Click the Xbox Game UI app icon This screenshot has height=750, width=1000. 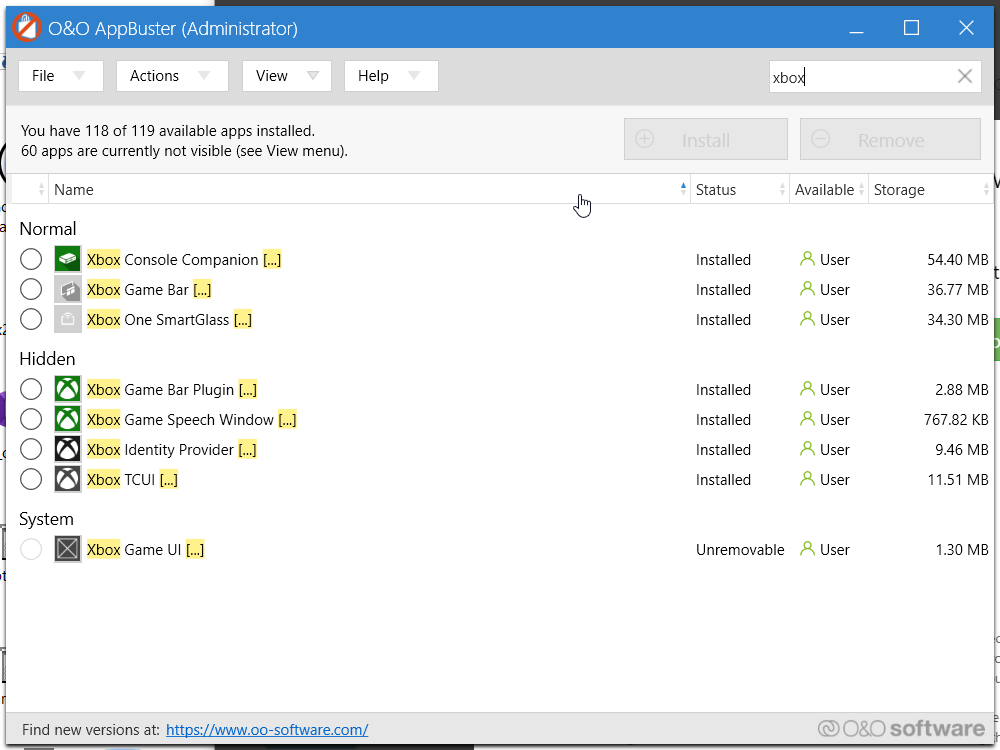pos(68,549)
